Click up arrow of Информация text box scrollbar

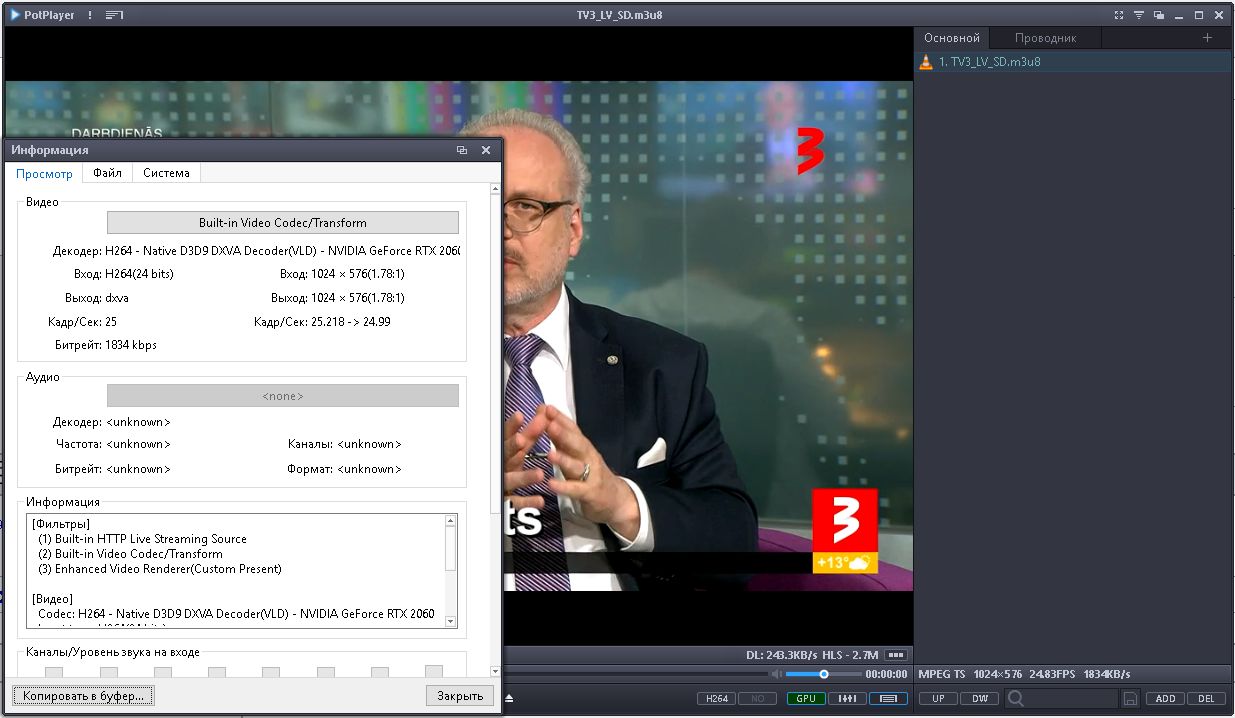[451, 521]
